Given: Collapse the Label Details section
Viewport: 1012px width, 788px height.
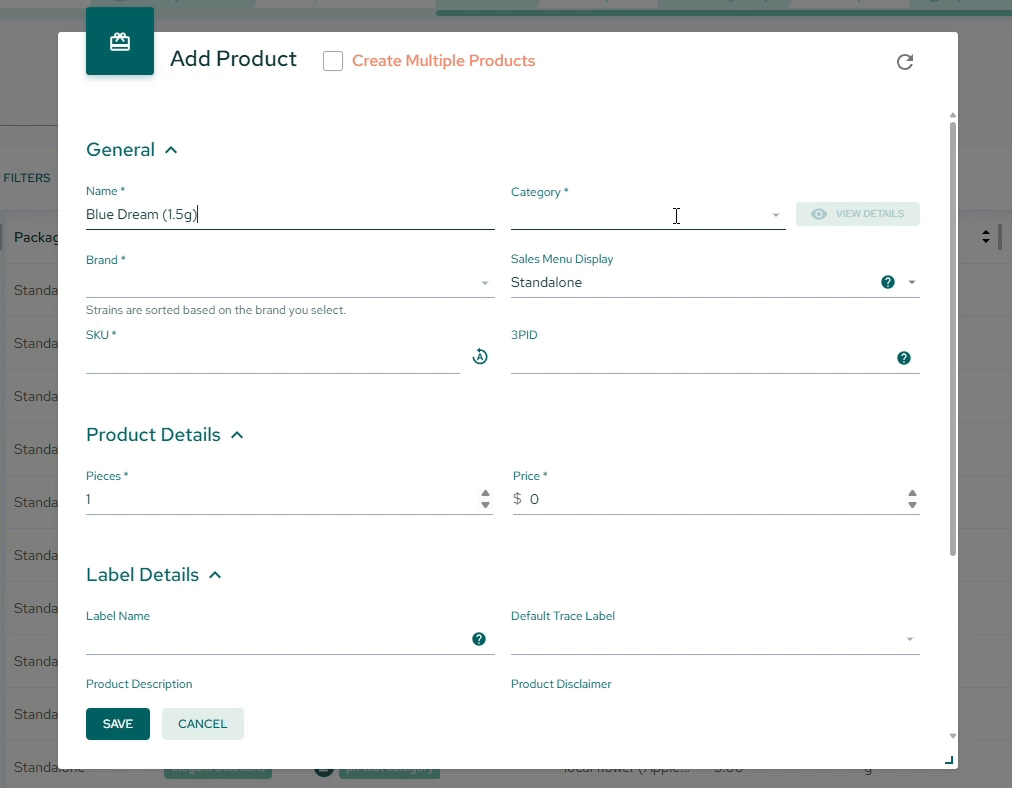Looking at the screenshot, I should 215,575.
